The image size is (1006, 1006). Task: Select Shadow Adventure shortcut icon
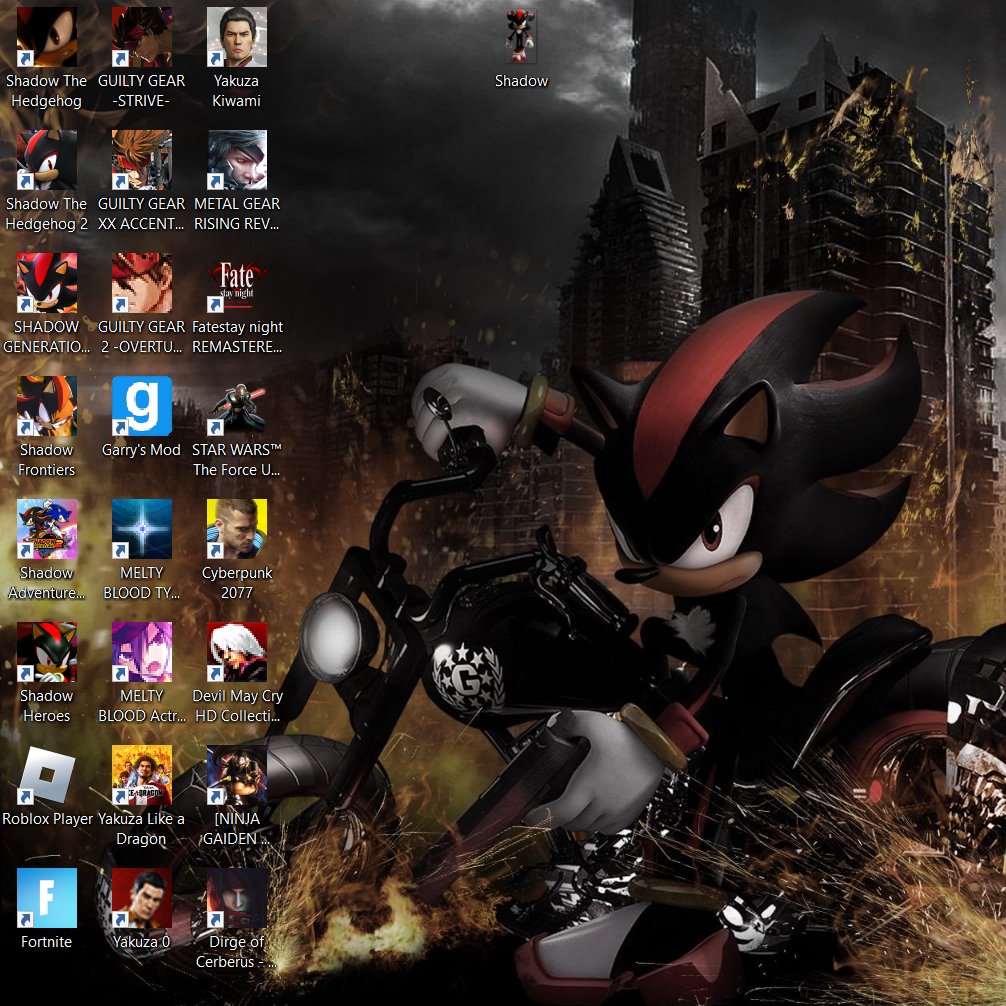(x=46, y=529)
